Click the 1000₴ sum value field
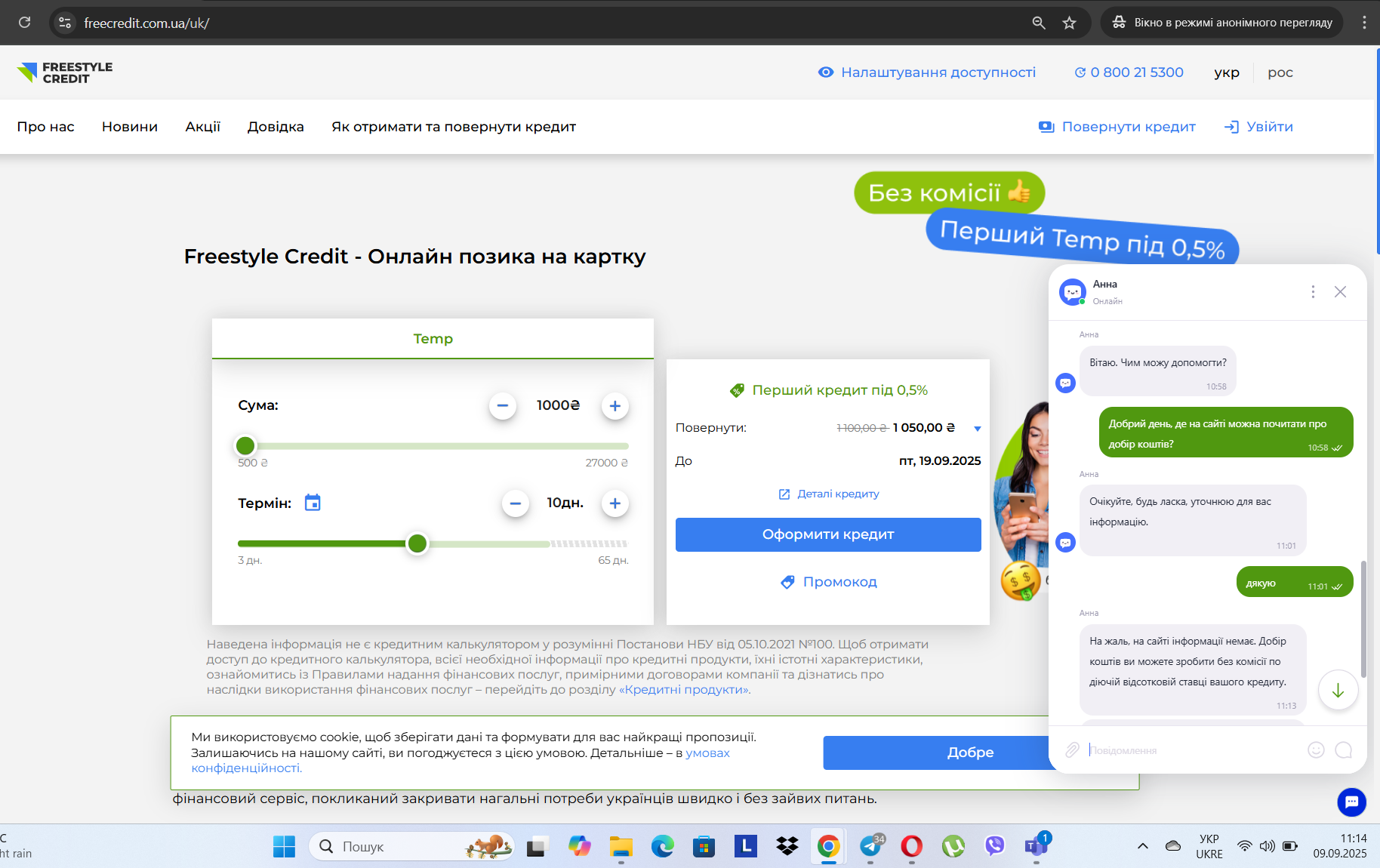This screenshot has height=868, width=1380. click(559, 405)
